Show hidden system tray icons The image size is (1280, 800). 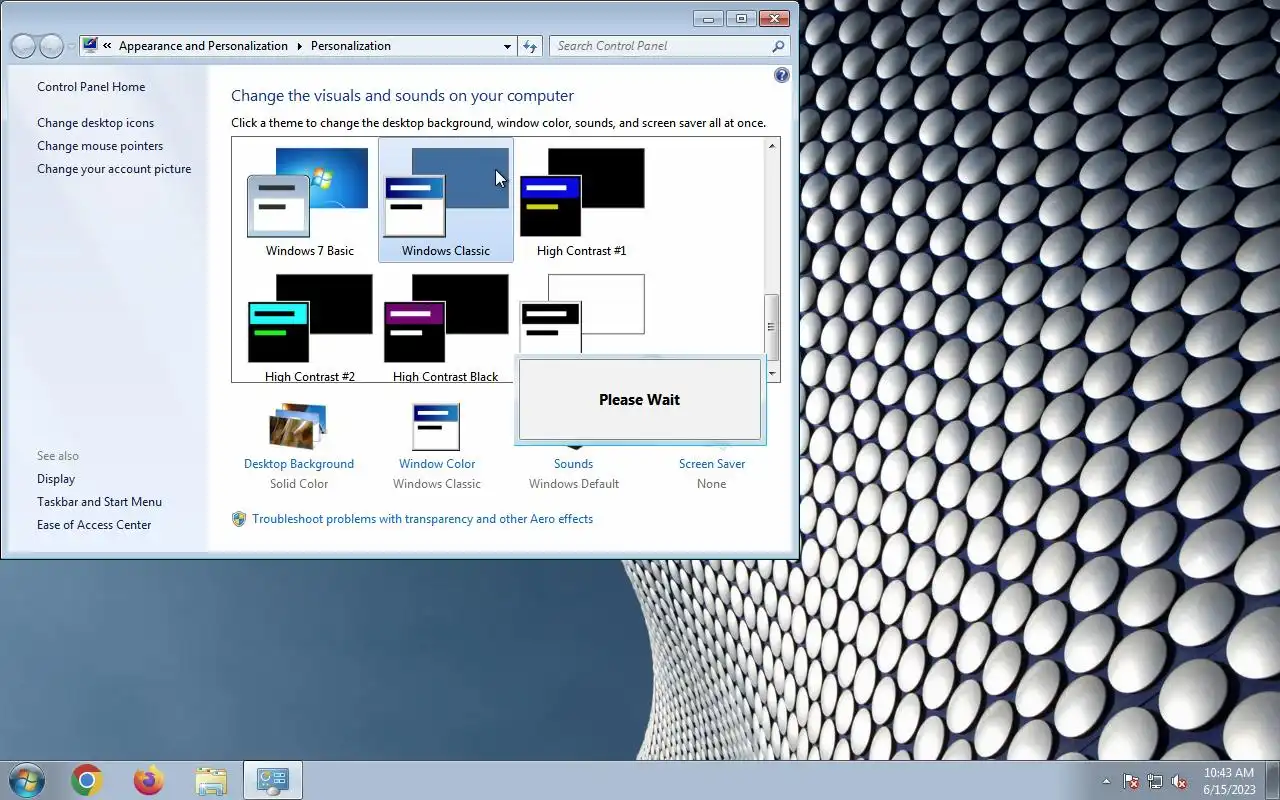tap(1106, 781)
